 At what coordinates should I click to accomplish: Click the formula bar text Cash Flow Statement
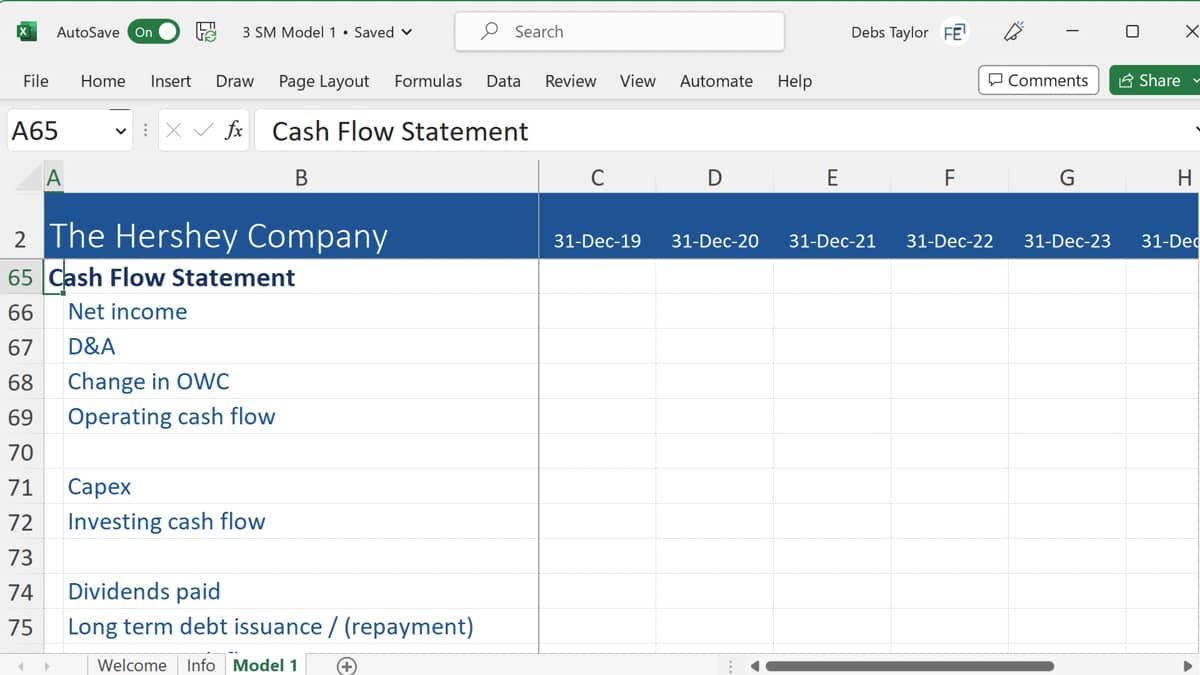pos(400,131)
